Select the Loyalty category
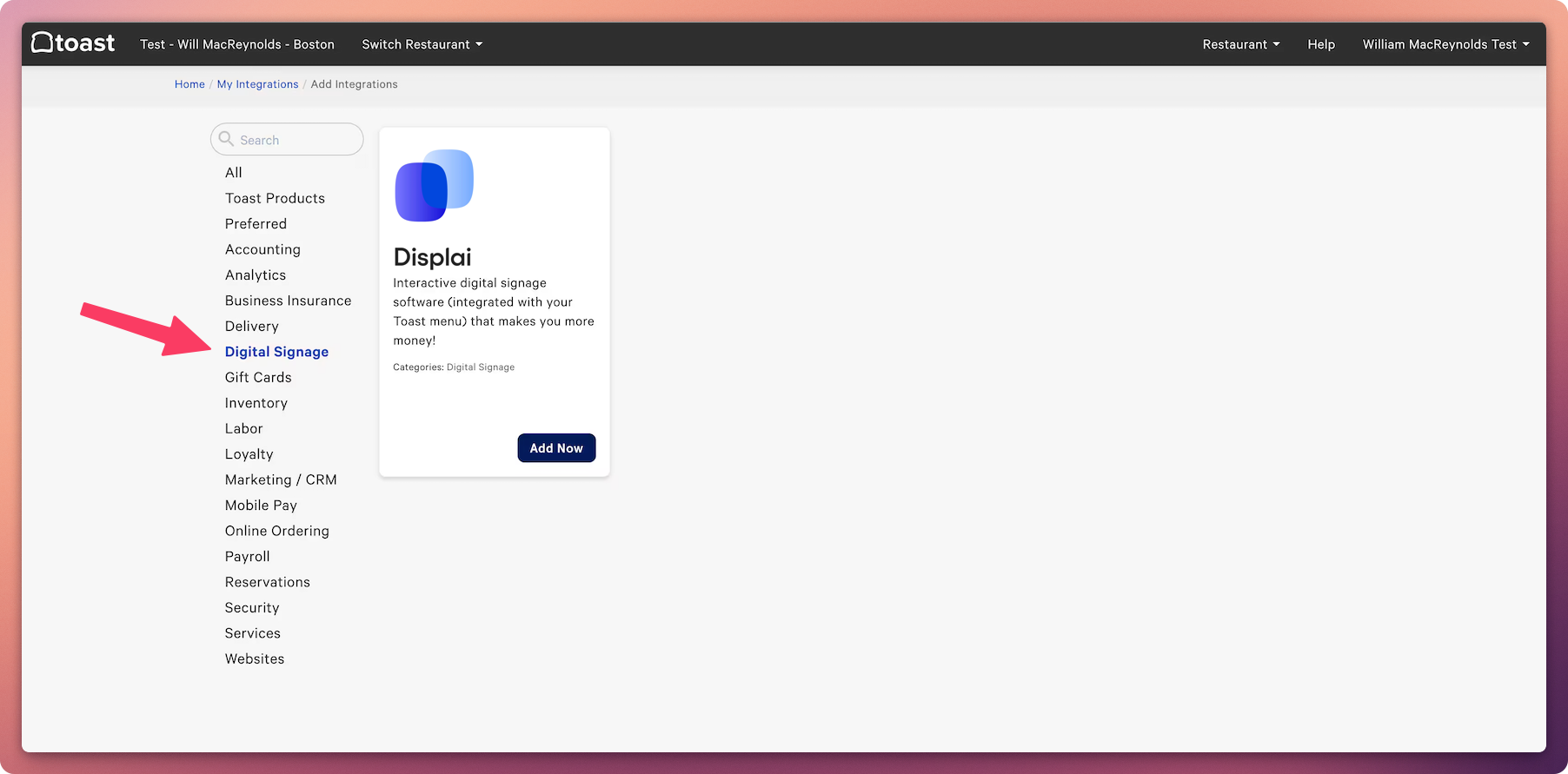1568x774 pixels. click(x=249, y=454)
